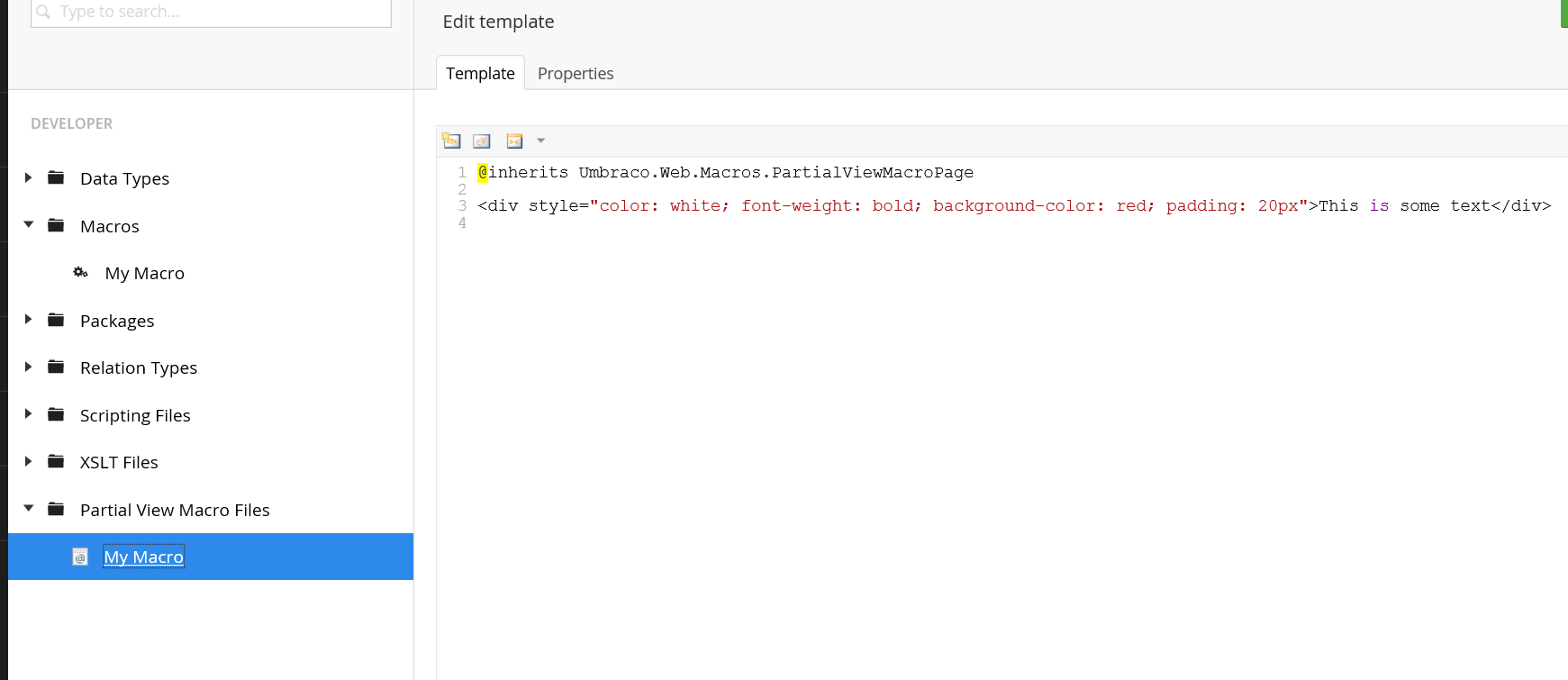1568x680 pixels.
Task: Click the Packages folder icon
Action: click(56, 320)
